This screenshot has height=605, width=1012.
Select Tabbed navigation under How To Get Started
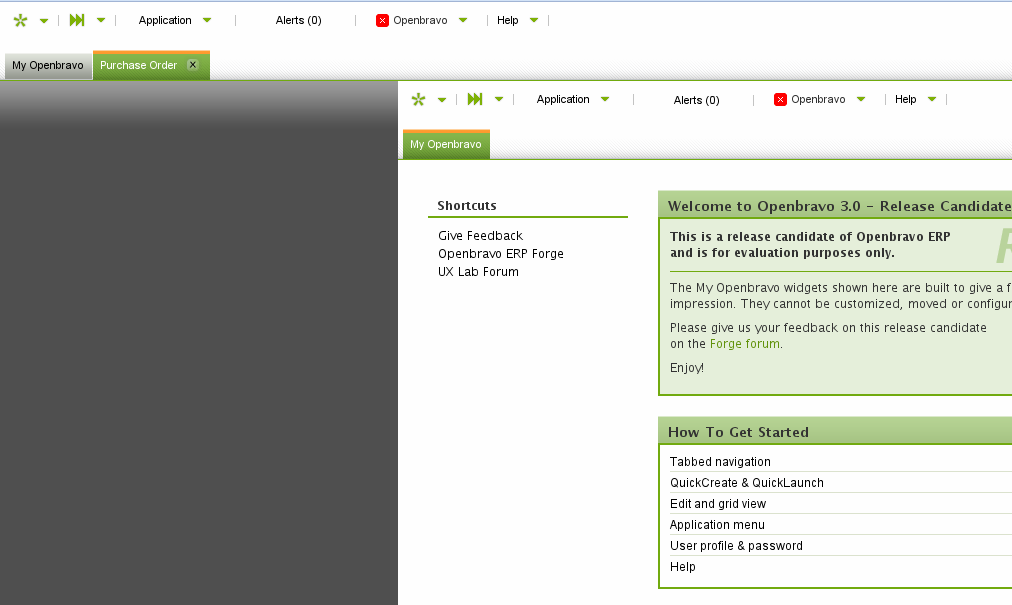coord(720,462)
